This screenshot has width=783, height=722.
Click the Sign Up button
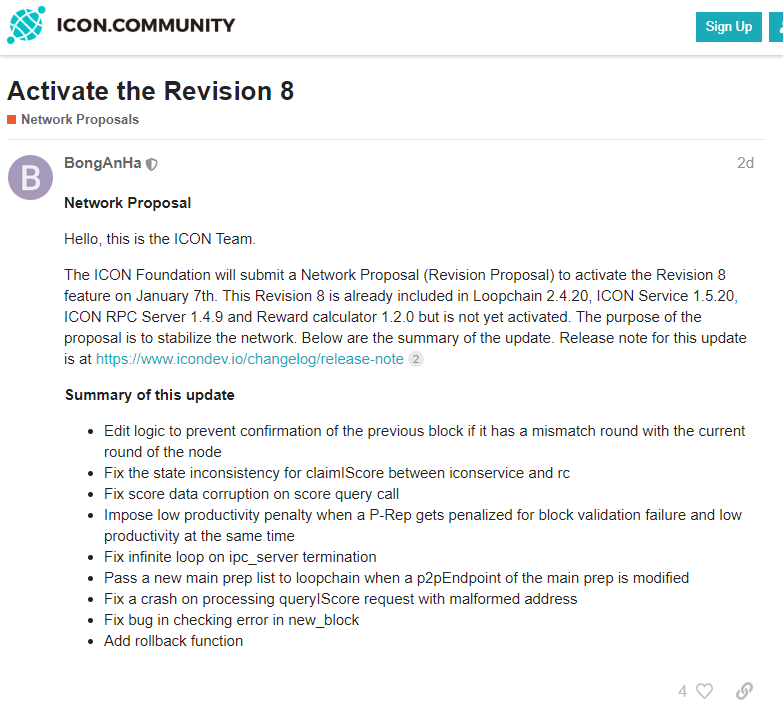(728, 27)
